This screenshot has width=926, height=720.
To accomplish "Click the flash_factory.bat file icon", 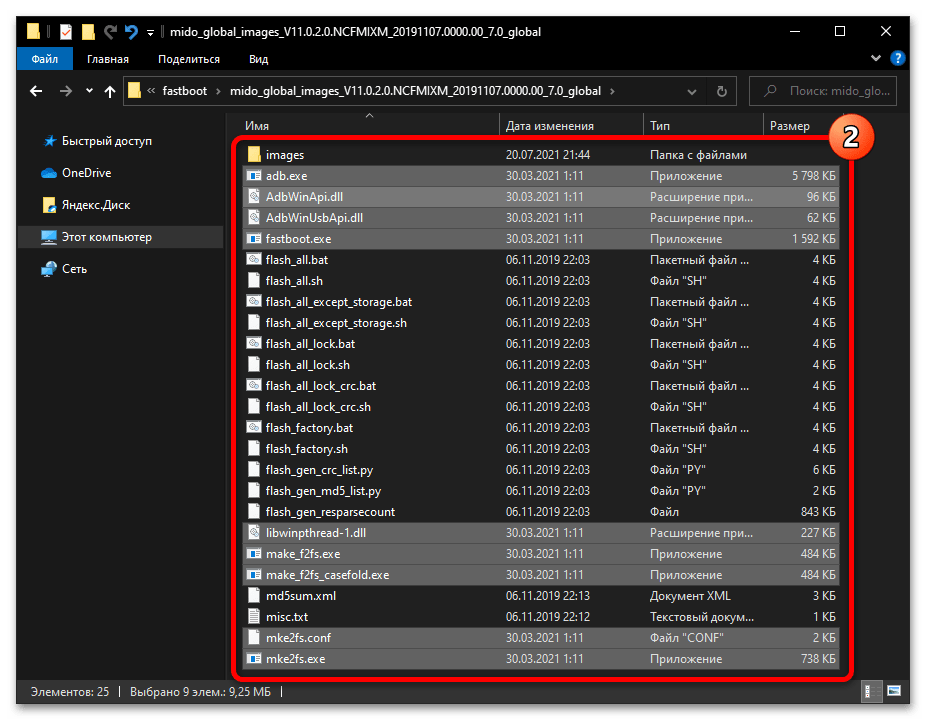I will point(254,428).
